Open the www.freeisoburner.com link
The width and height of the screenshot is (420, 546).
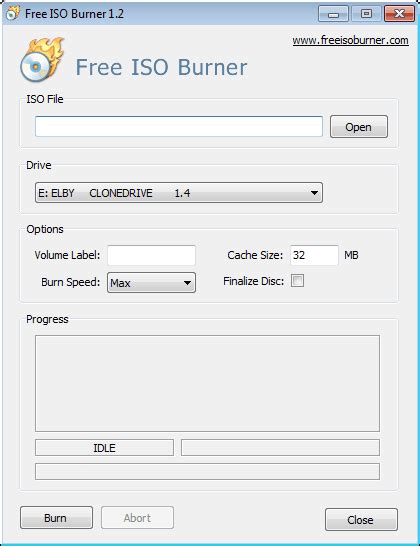[350, 40]
